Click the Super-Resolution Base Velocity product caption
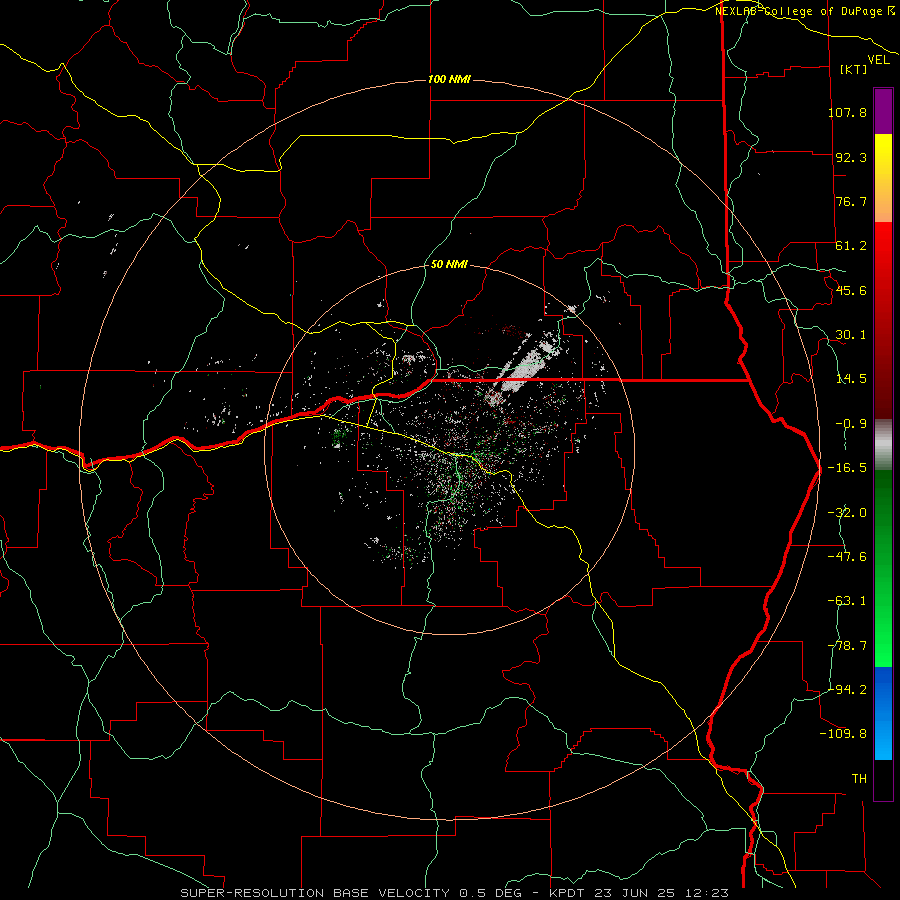The width and height of the screenshot is (900, 900). point(455,893)
